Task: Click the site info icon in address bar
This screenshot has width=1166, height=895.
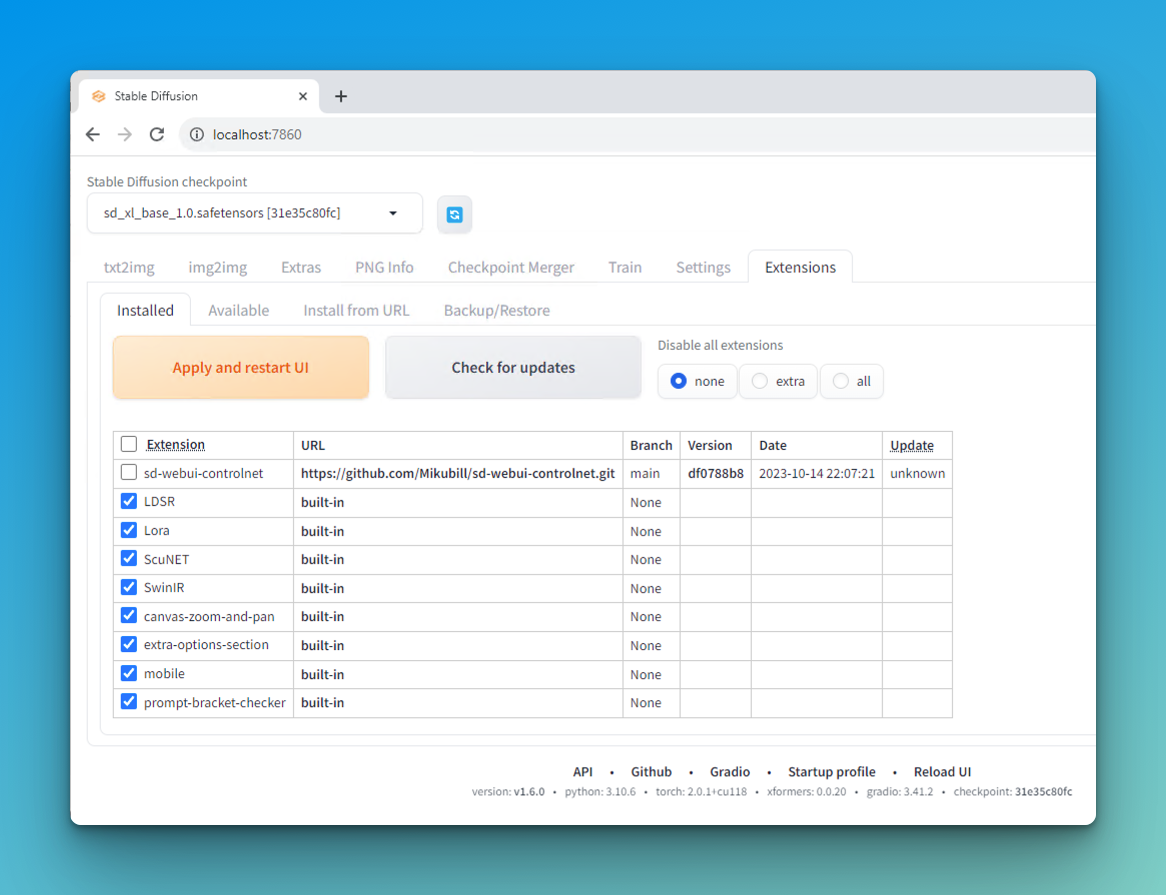Action: [x=197, y=134]
